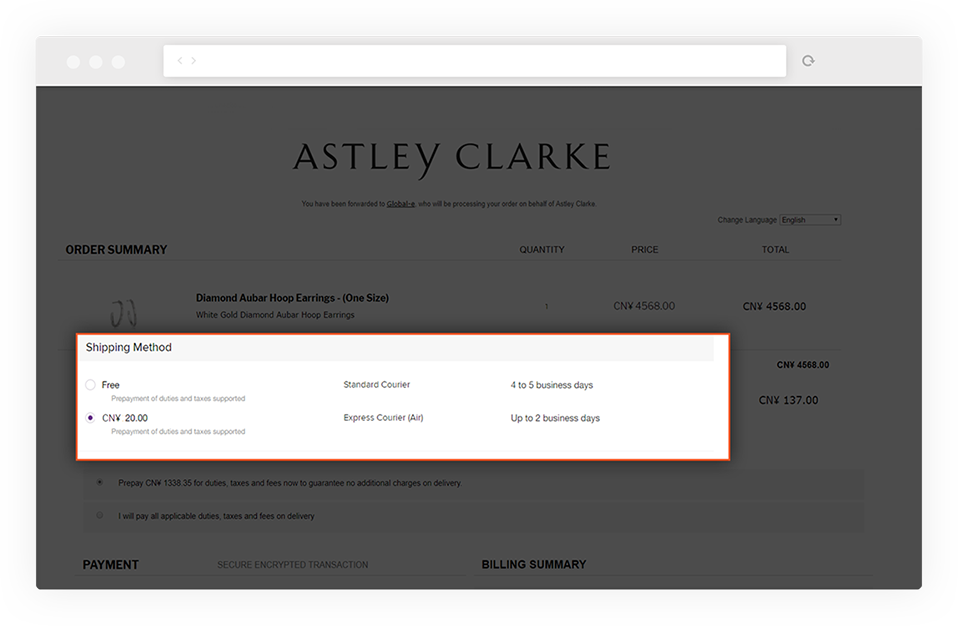Image resolution: width=958 pixels, height=626 pixels.
Task: Select the CN¥ 20.00 Express Courier option
Action: 90,418
